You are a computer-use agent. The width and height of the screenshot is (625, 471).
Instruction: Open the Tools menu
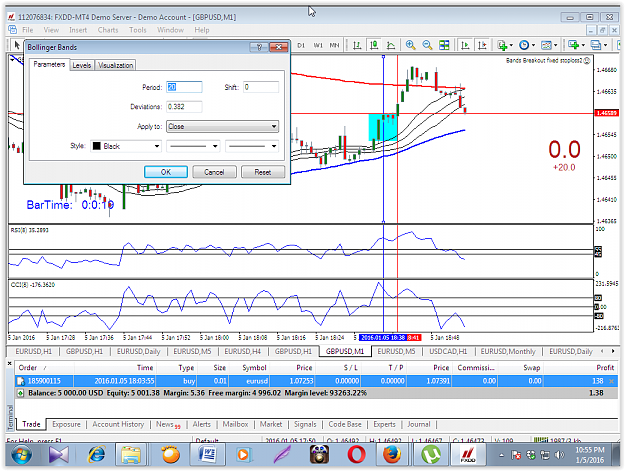click(138, 30)
